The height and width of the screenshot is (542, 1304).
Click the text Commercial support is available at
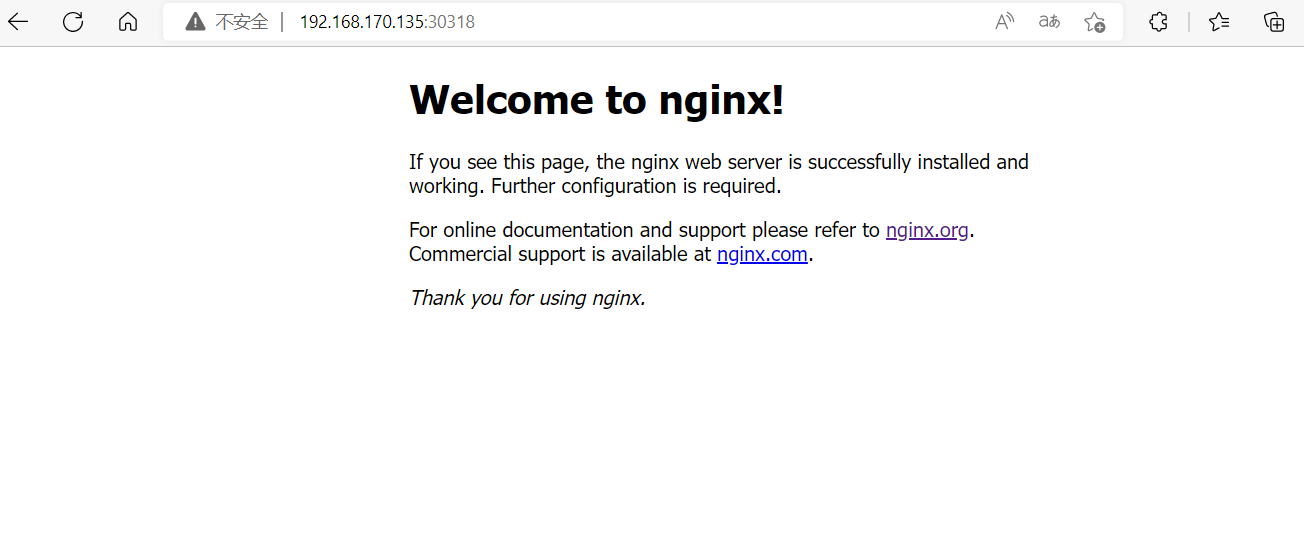(x=560, y=254)
